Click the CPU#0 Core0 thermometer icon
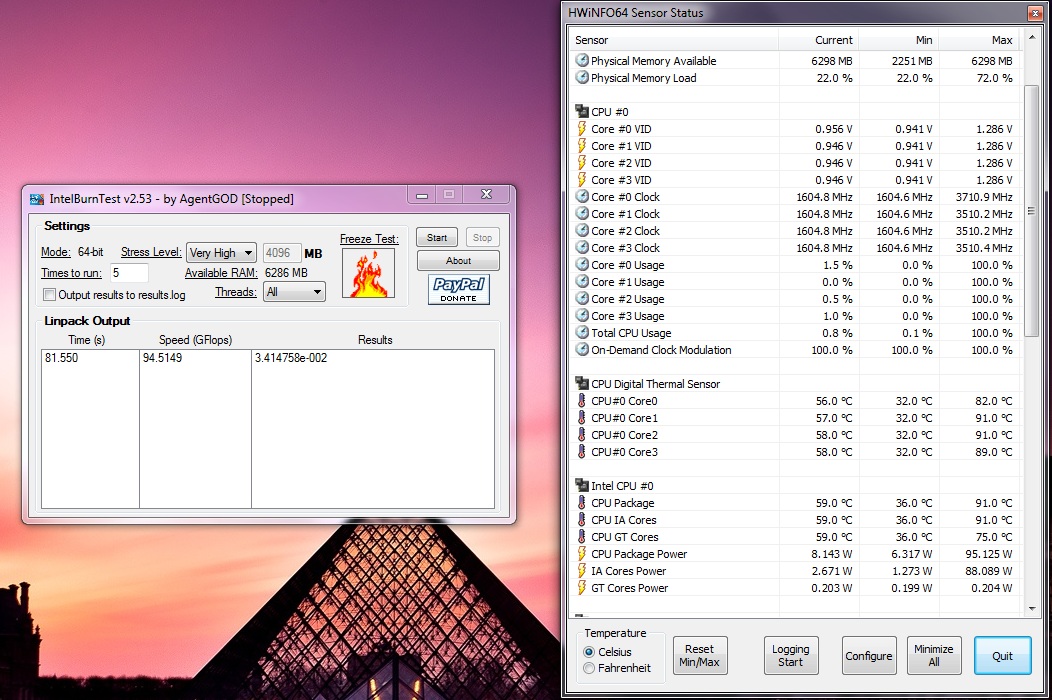The height and width of the screenshot is (700, 1052). point(582,401)
